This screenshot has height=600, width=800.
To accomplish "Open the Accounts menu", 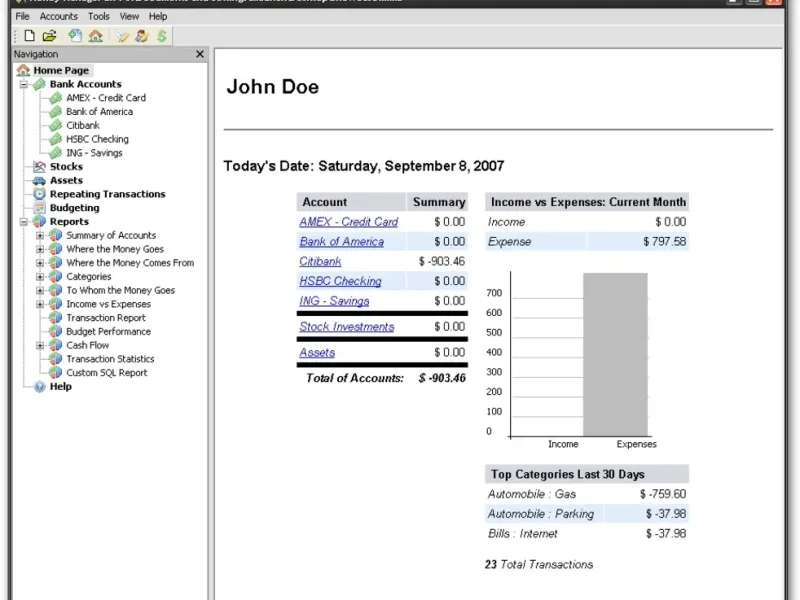I will [x=59, y=16].
